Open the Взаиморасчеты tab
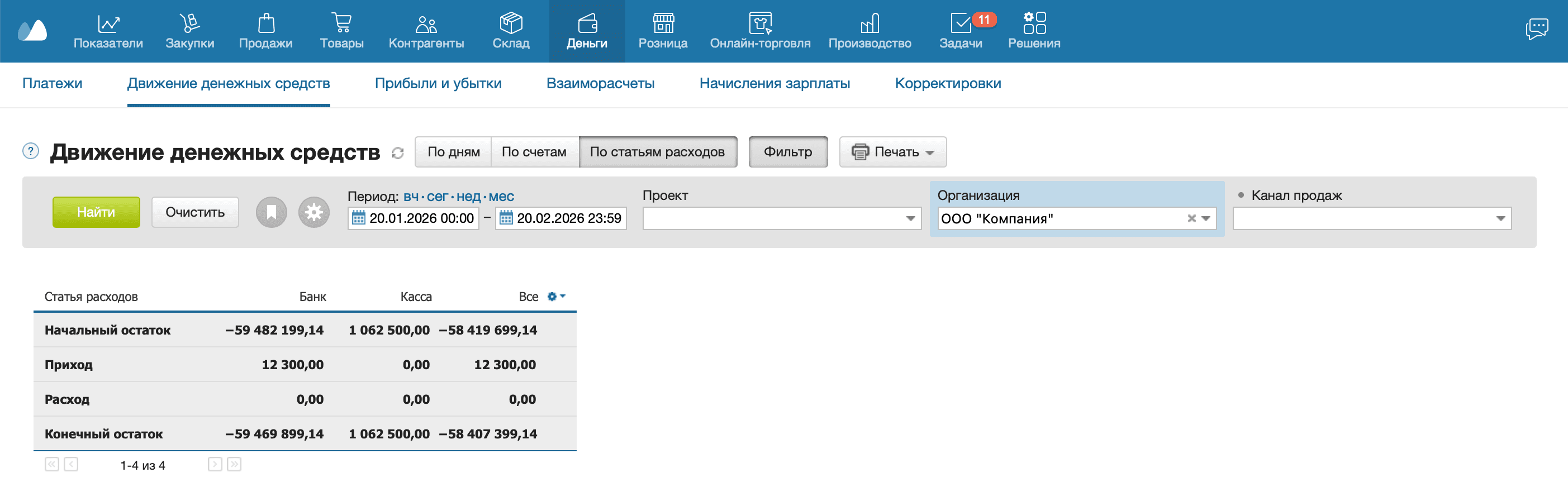The height and width of the screenshot is (487, 1568). tap(600, 83)
